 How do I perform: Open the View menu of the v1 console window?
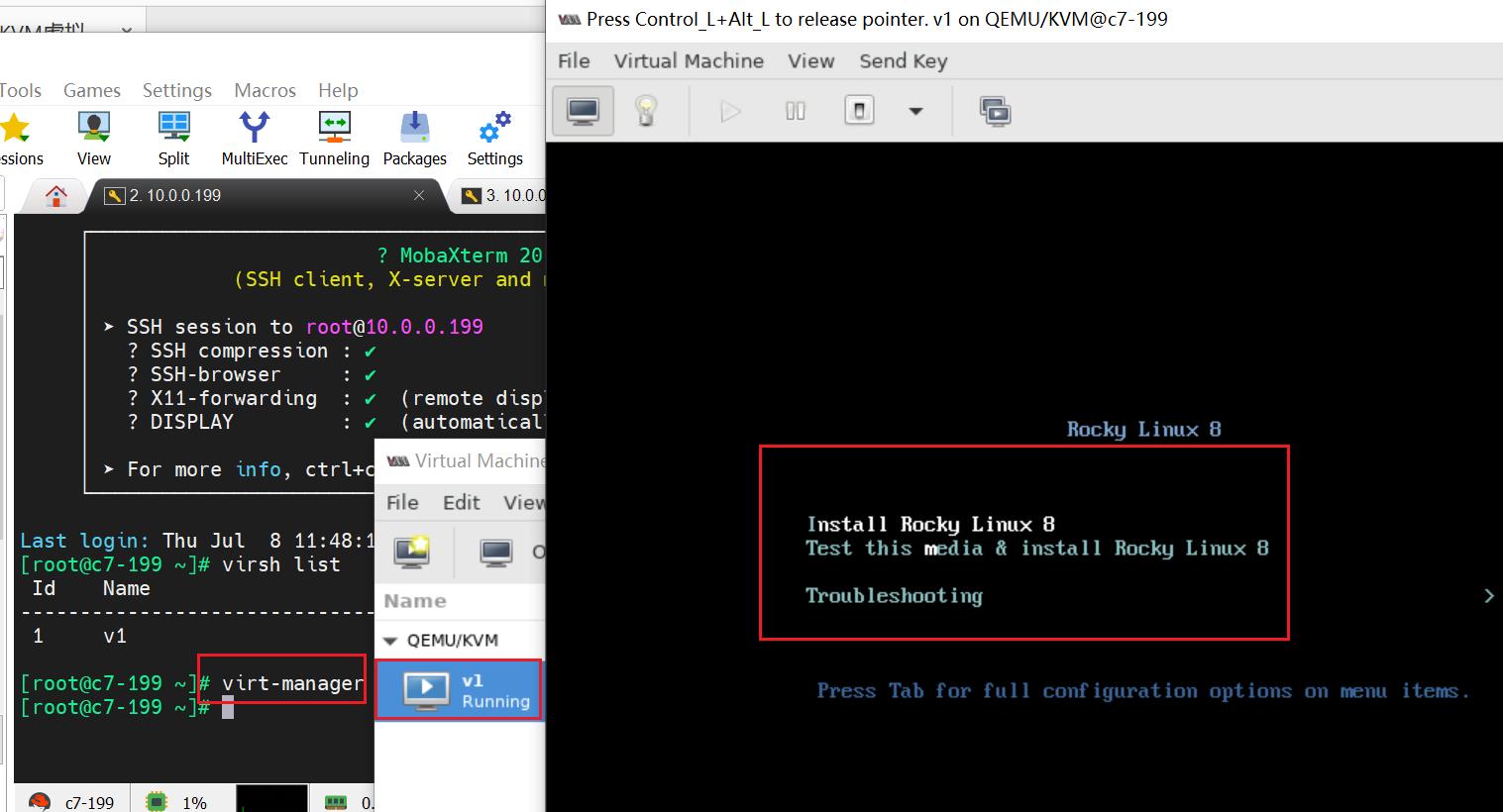(x=810, y=60)
